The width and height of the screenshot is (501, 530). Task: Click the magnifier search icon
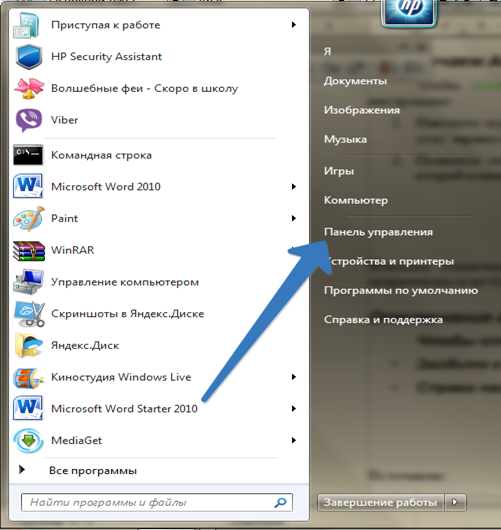tap(280, 503)
